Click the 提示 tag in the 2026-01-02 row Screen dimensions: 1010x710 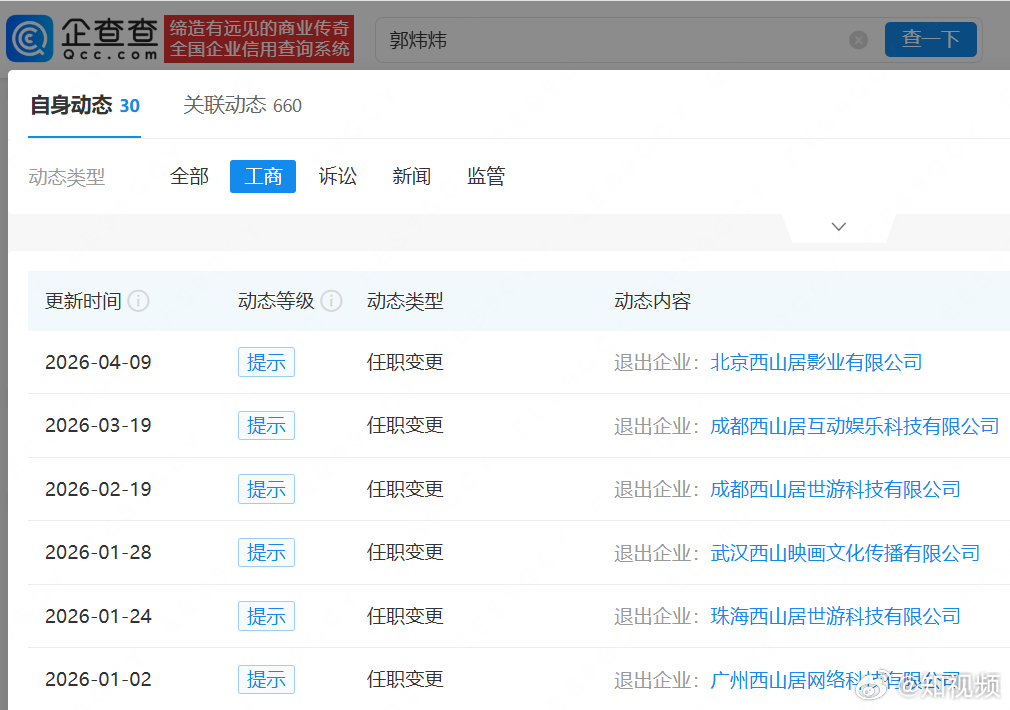[x=266, y=679]
